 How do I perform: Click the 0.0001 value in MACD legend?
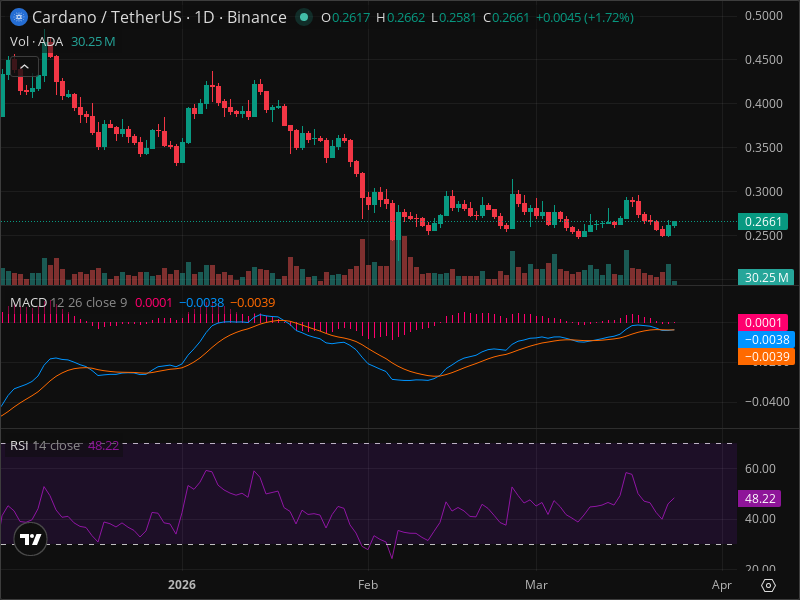(x=154, y=303)
